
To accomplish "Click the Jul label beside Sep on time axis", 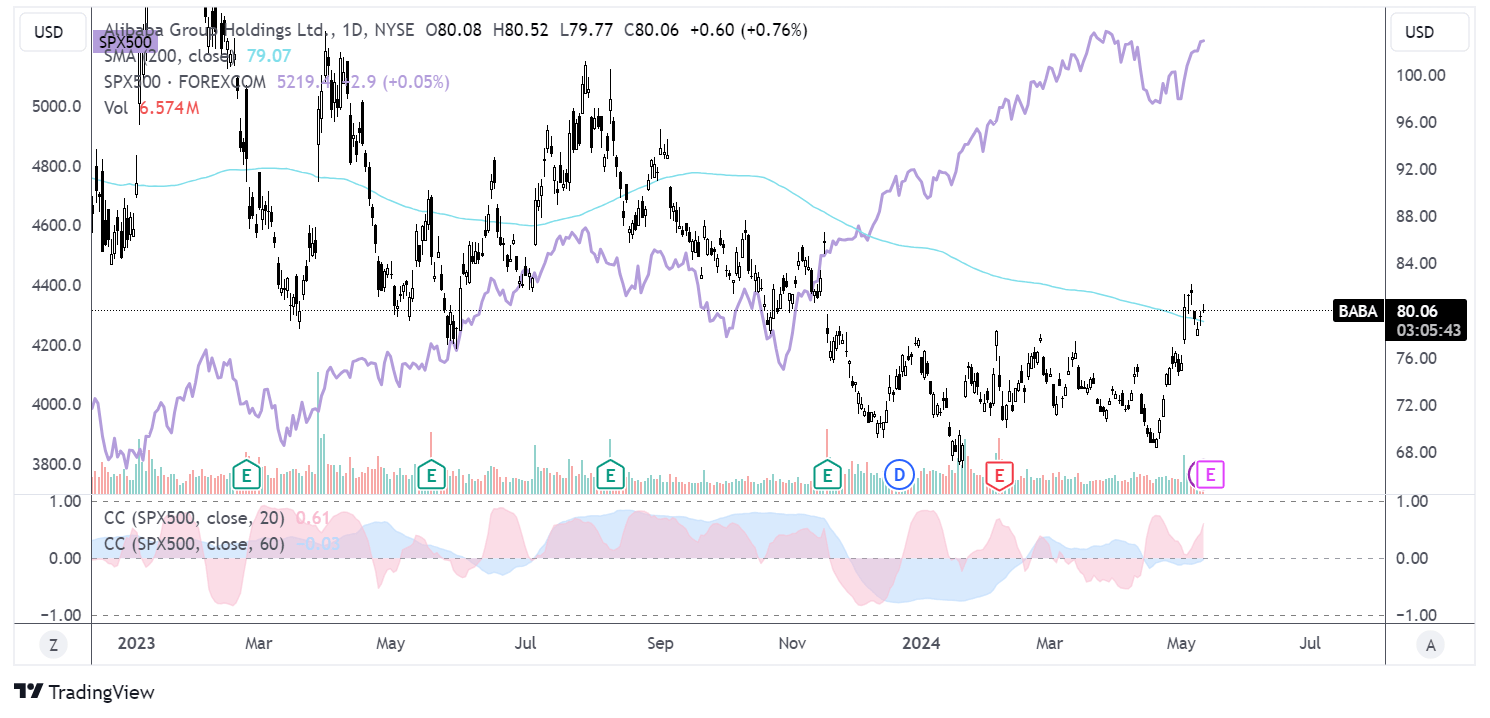I will [x=526, y=643].
